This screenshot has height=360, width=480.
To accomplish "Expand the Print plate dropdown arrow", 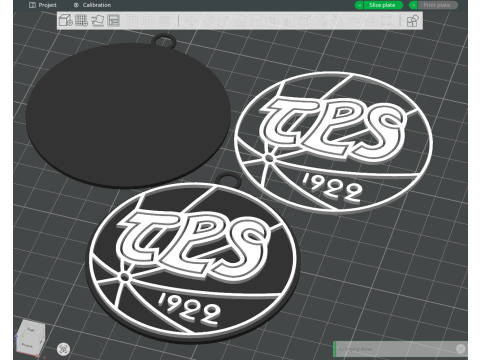I will point(413,5).
